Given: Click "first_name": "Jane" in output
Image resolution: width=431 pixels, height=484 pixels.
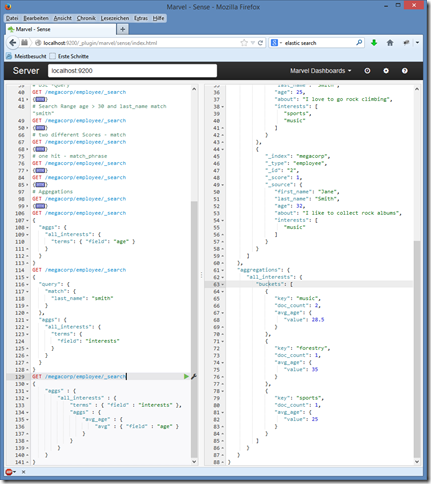Looking at the screenshot, I should (x=307, y=192).
